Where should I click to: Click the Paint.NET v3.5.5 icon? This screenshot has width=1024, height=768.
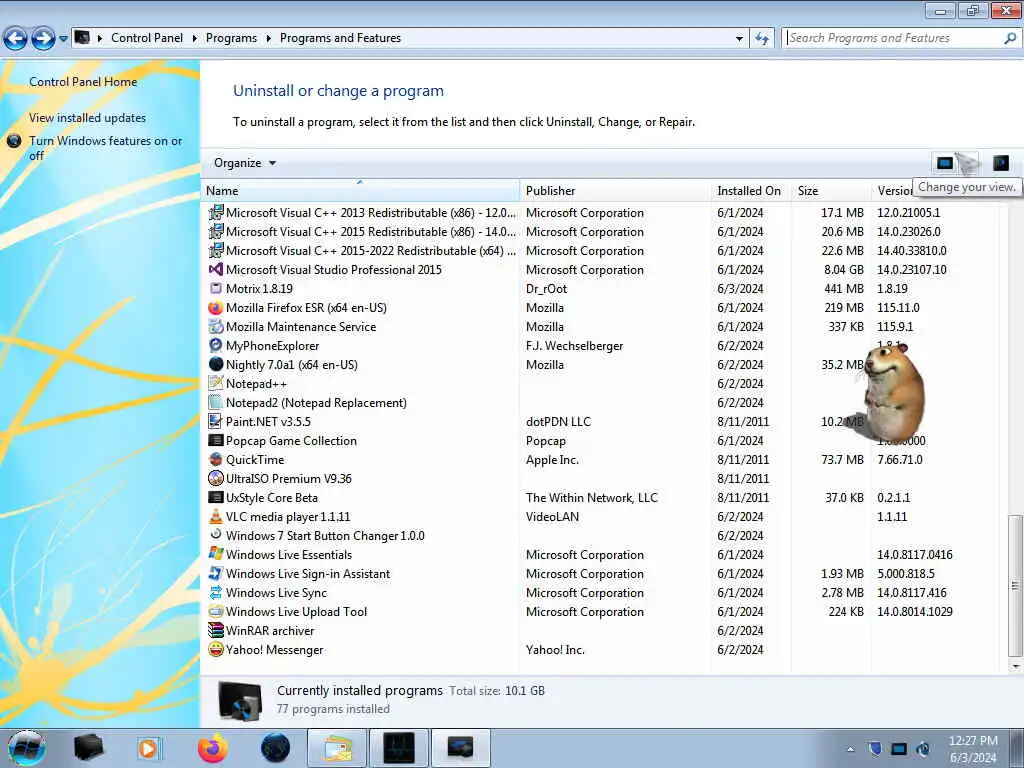coord(216,422)
